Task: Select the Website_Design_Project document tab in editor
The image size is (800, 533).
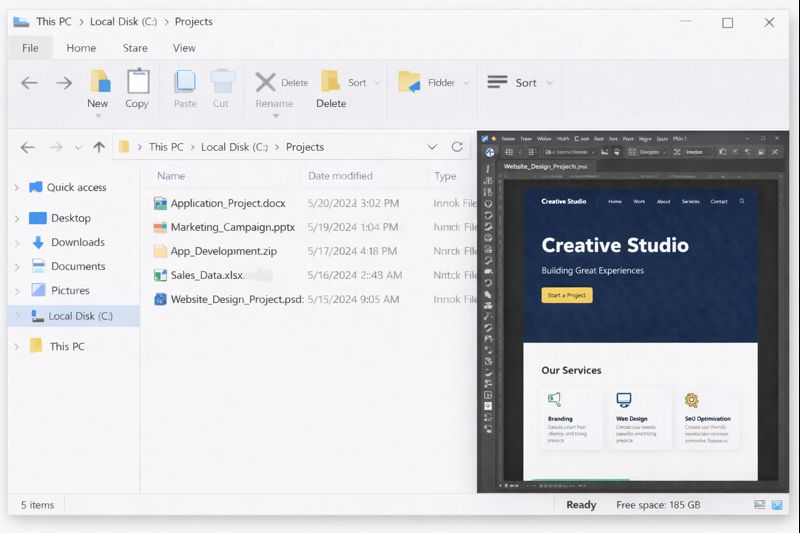Action: coord(545,167)
